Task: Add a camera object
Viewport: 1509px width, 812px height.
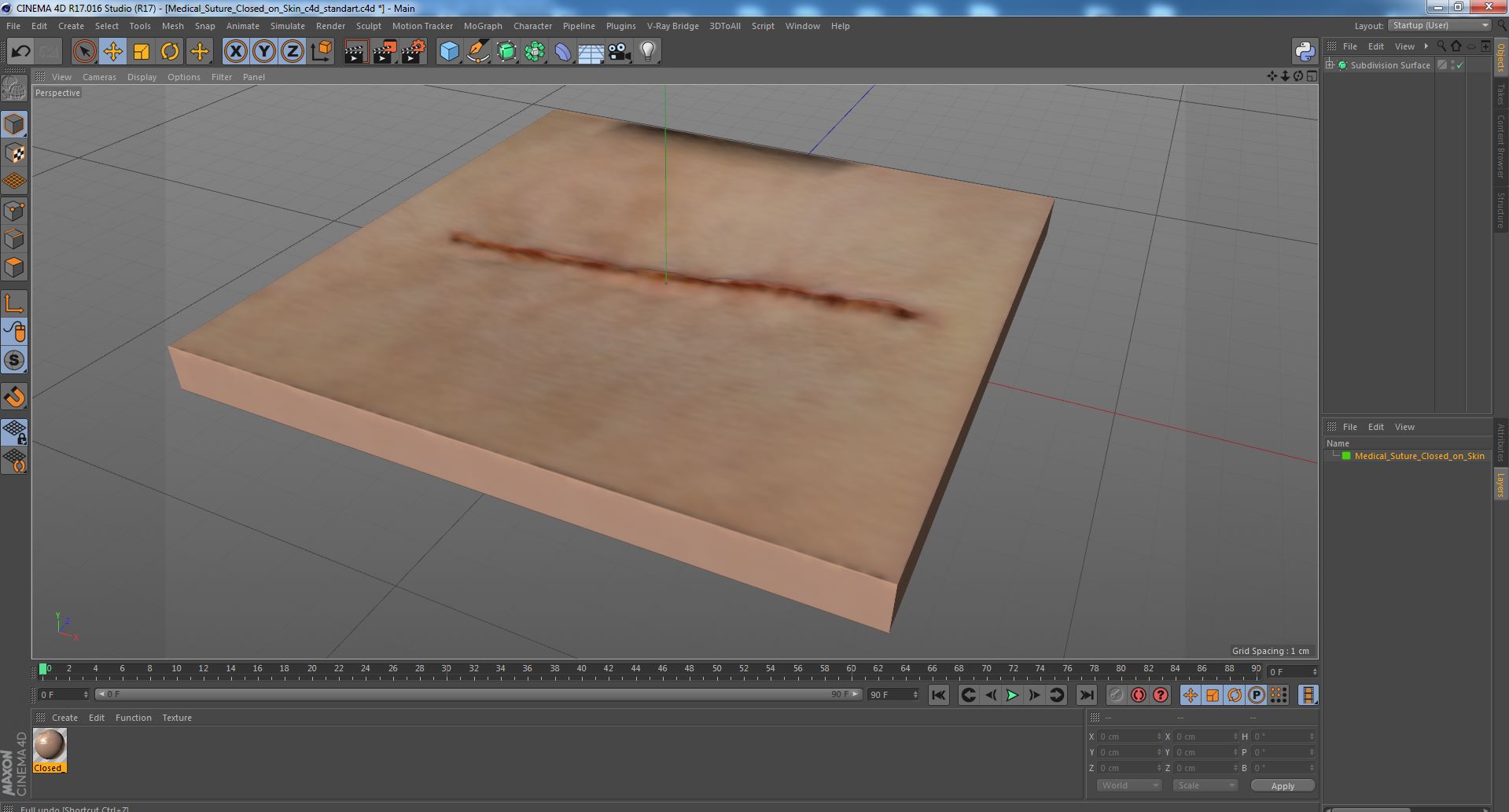Action: (619, 52)
